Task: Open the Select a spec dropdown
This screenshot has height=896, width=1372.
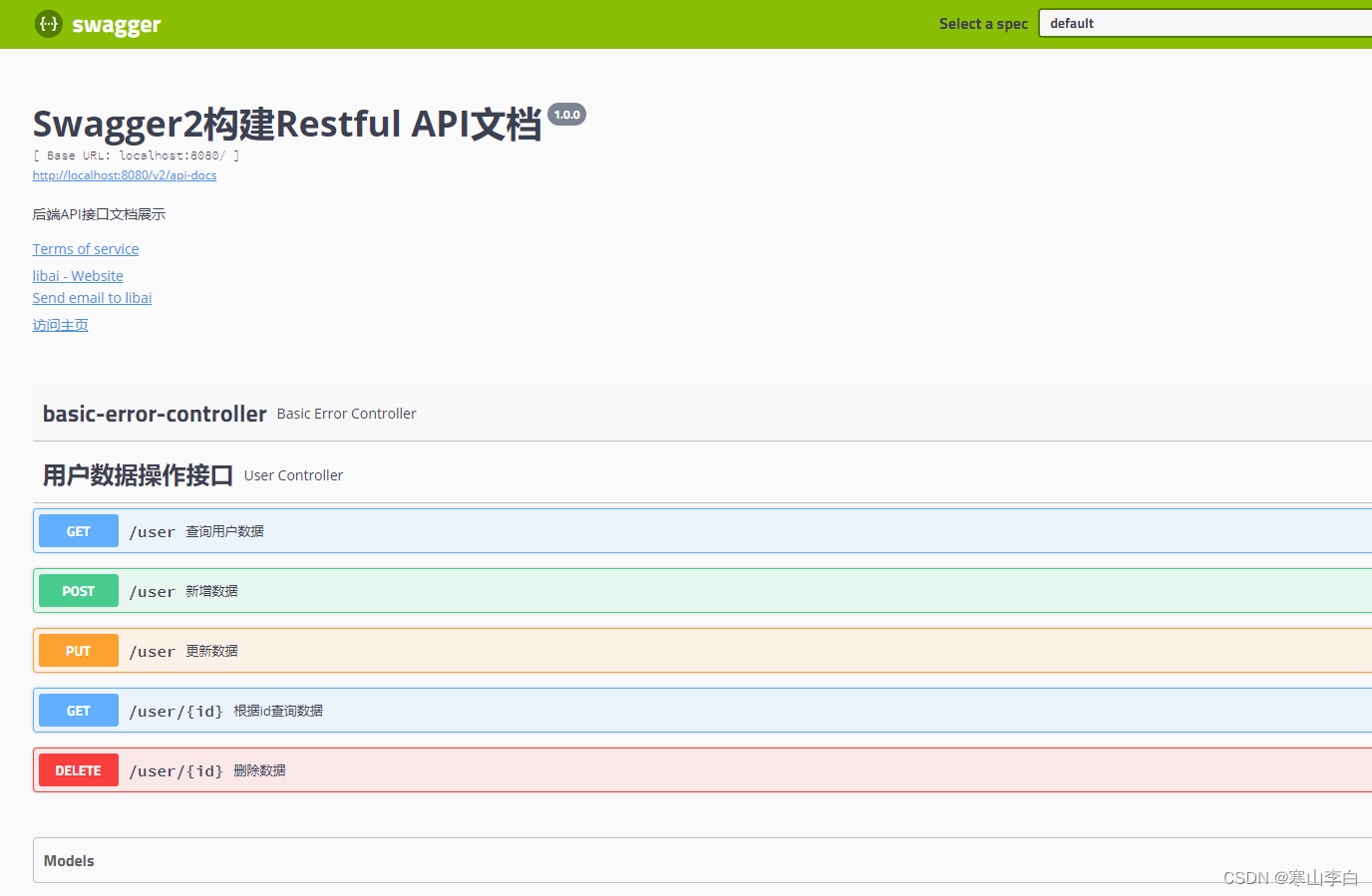Action: 1205,23
